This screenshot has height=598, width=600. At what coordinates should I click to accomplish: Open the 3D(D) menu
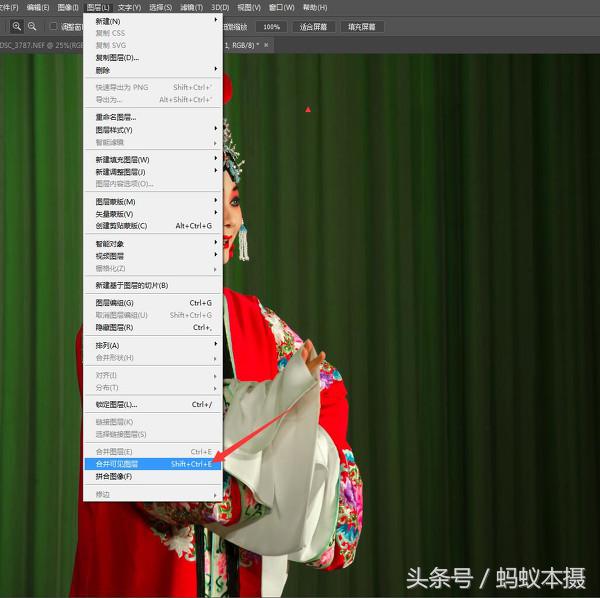220,7
